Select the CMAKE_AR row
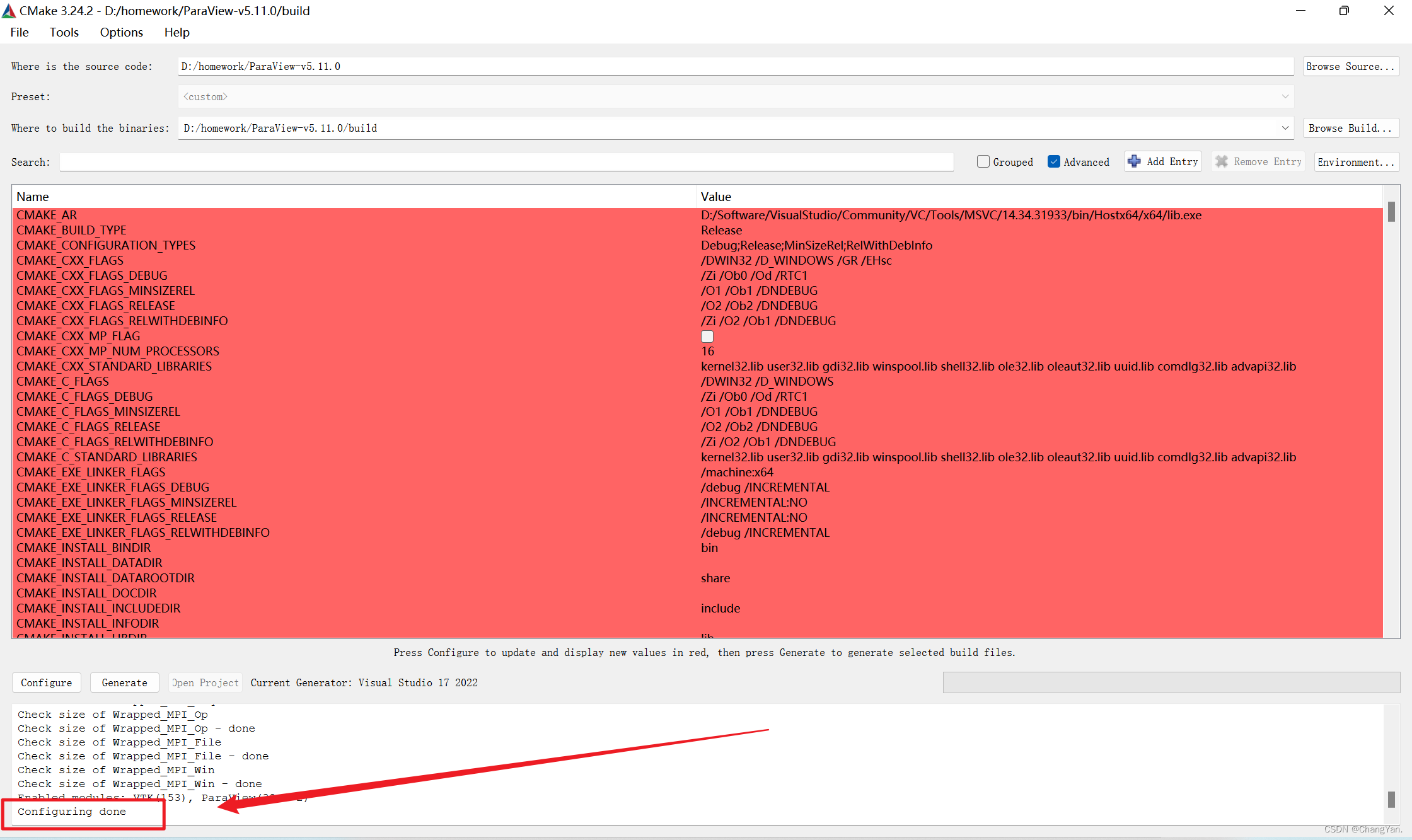Image resolution: width=1412 pixels, height=840 pixels. tap(697, 215)
